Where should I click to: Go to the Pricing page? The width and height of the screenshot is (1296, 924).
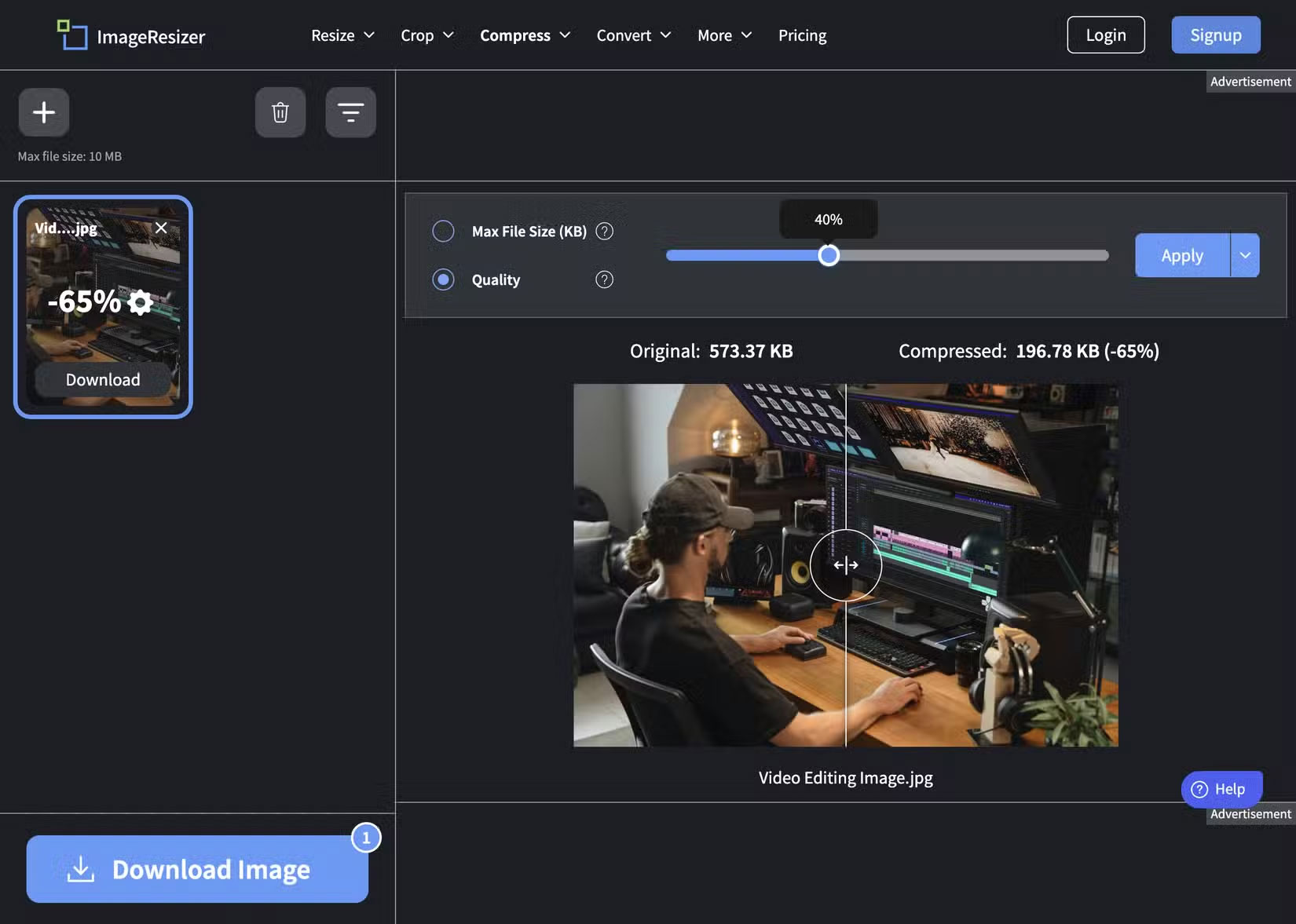point(802,35)
